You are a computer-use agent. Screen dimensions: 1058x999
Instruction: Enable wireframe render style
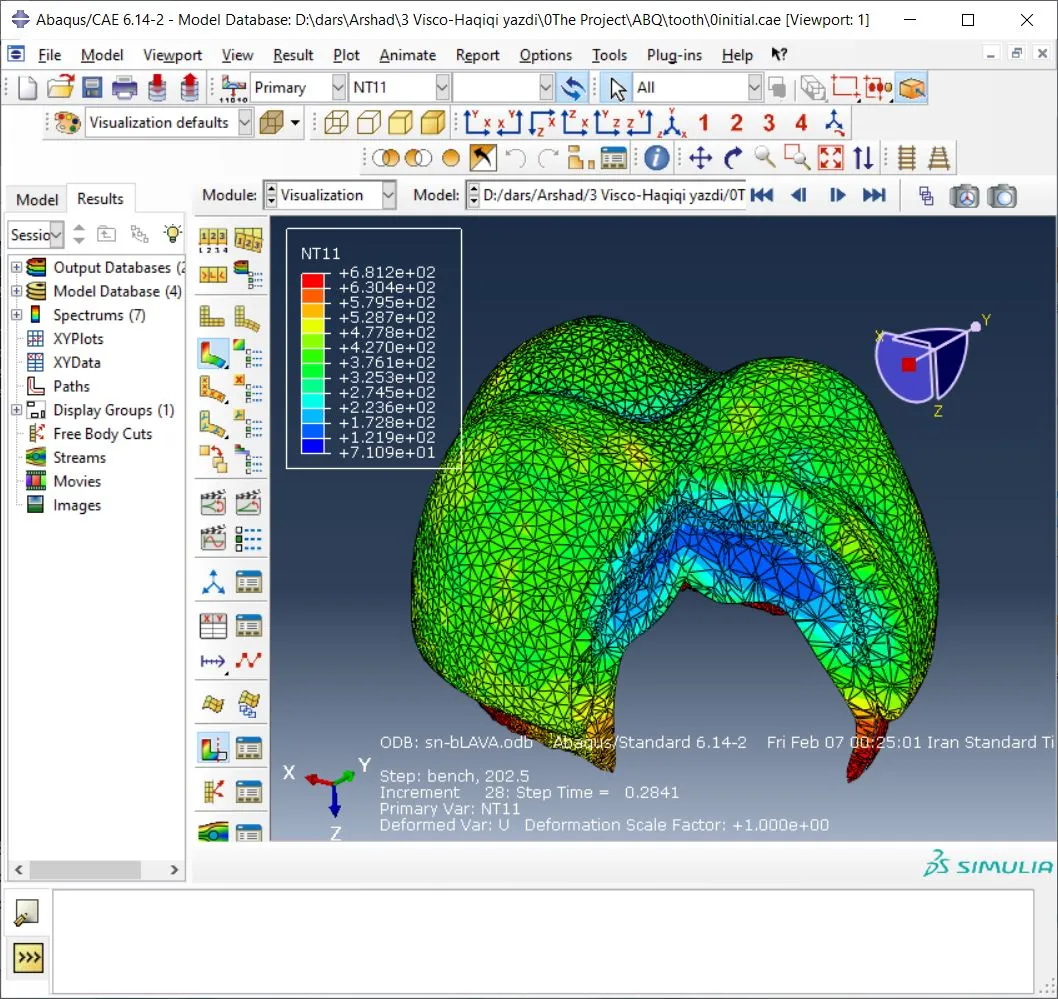[x=336, y=123]
